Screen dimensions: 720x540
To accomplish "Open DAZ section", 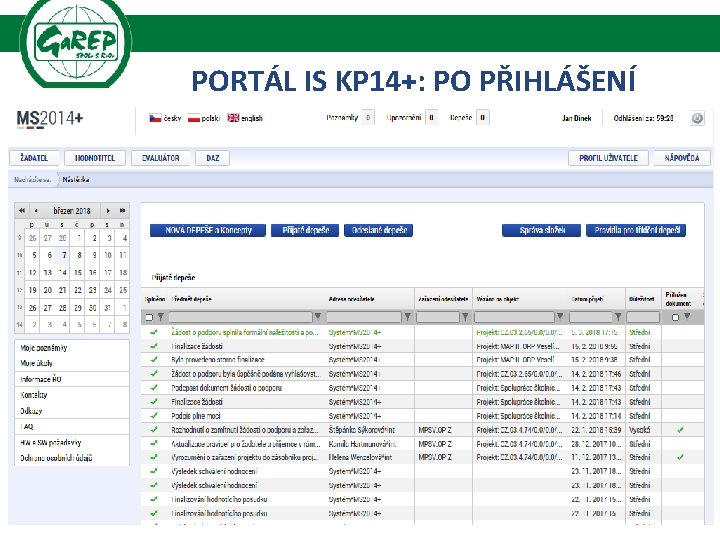I will click(213, 158).
